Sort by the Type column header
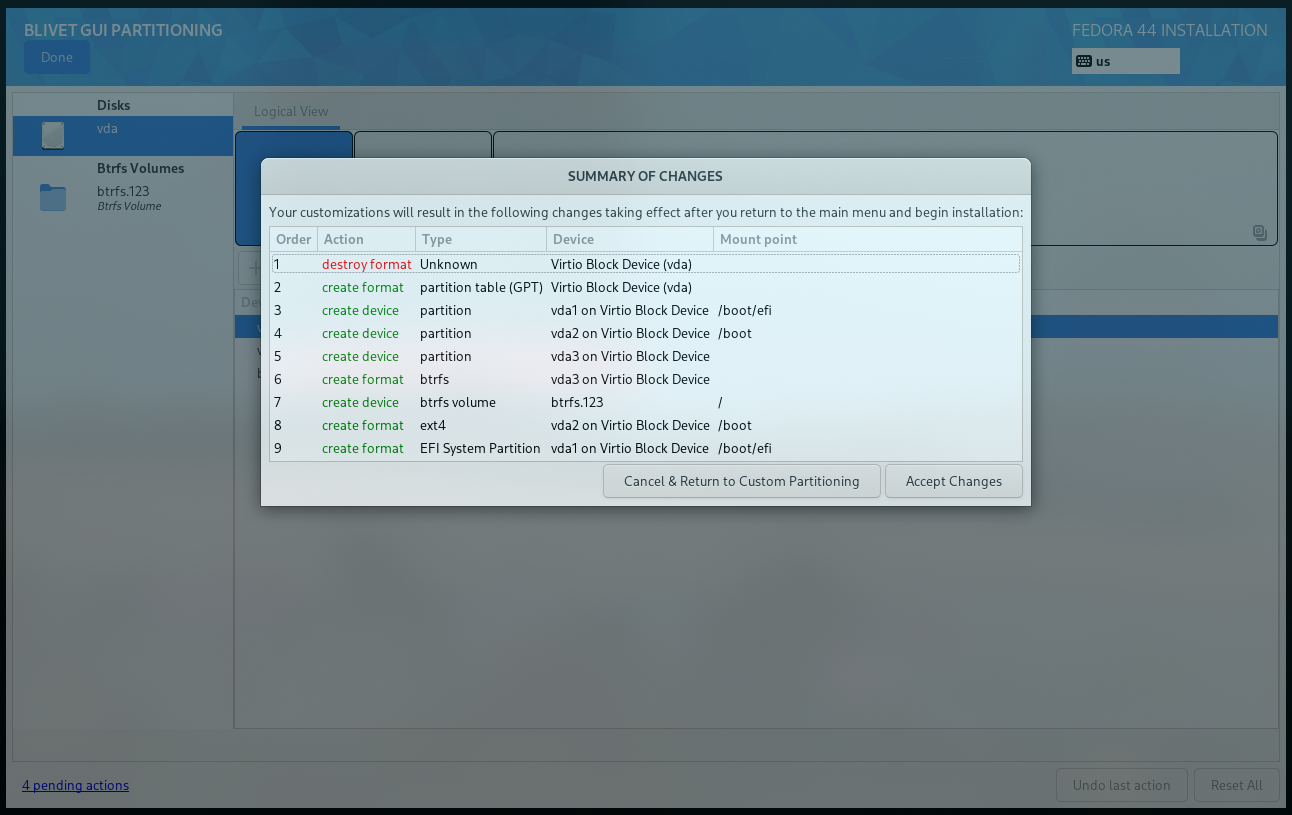 point(481,239)
